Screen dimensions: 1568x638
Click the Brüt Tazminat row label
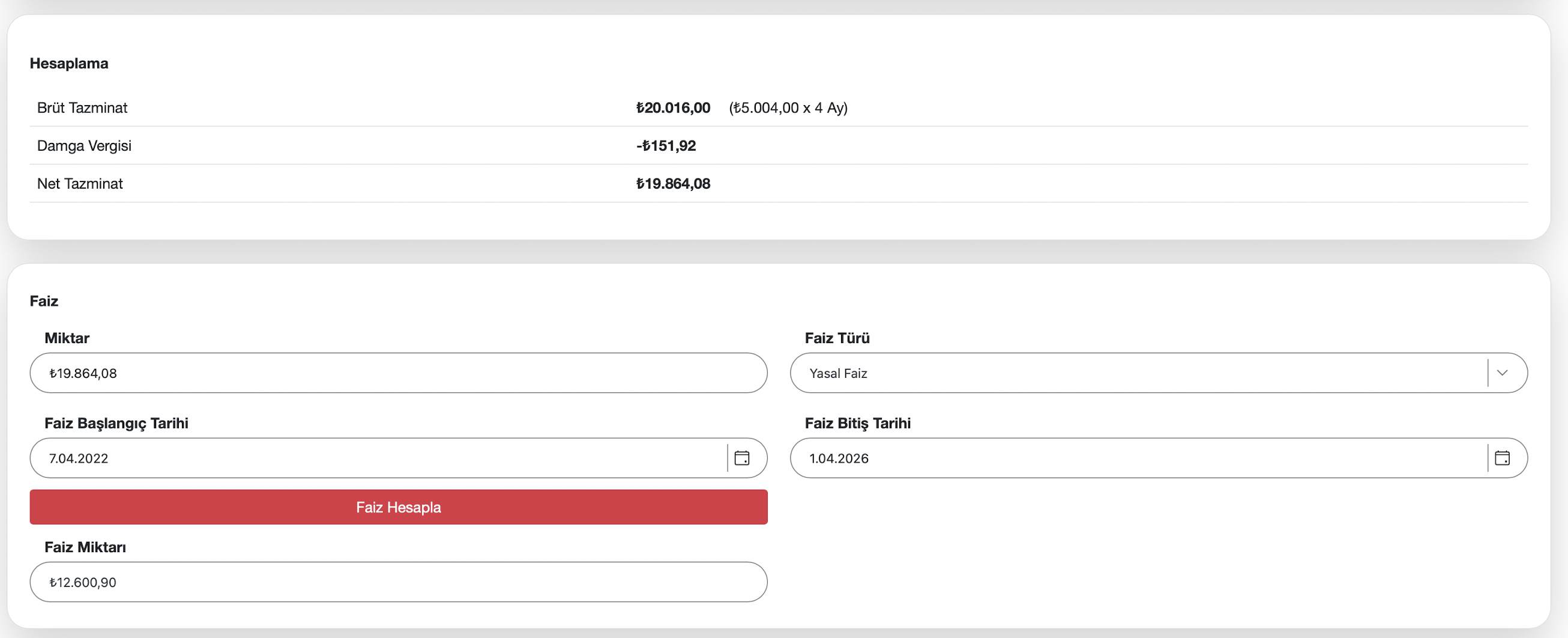tap(82, 108)
